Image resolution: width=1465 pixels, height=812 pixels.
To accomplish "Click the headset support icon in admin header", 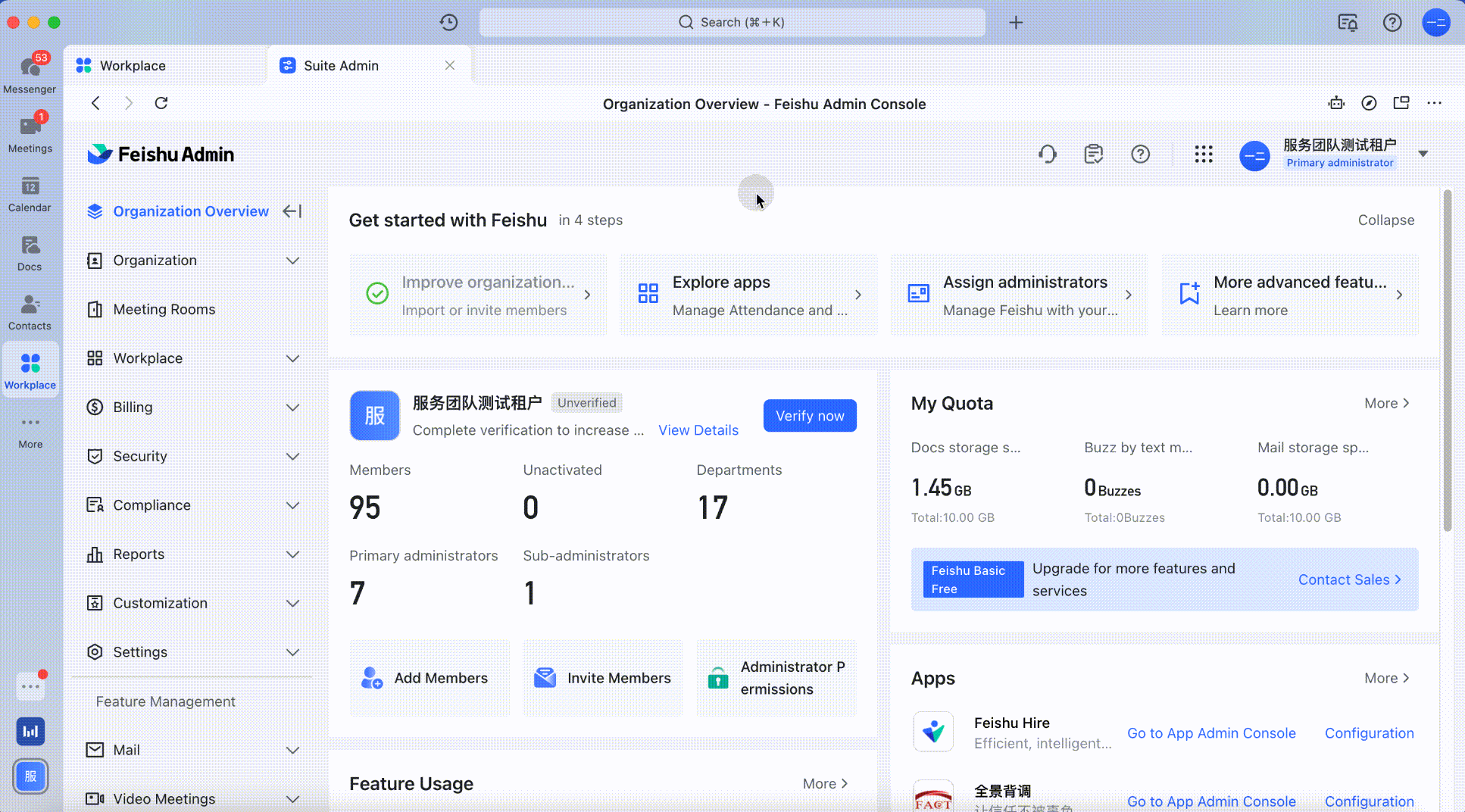I will (x=1047, y=154).
